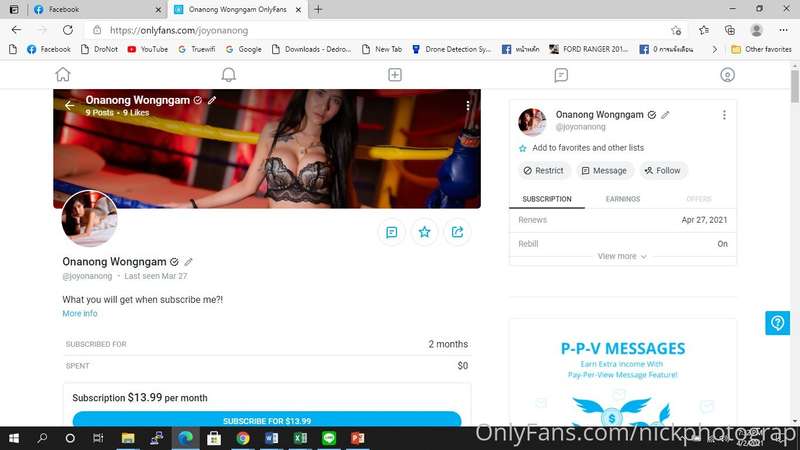Click the Message button in the side card
Viewport: 800px width, 450px height.
[x=604, y=170]
